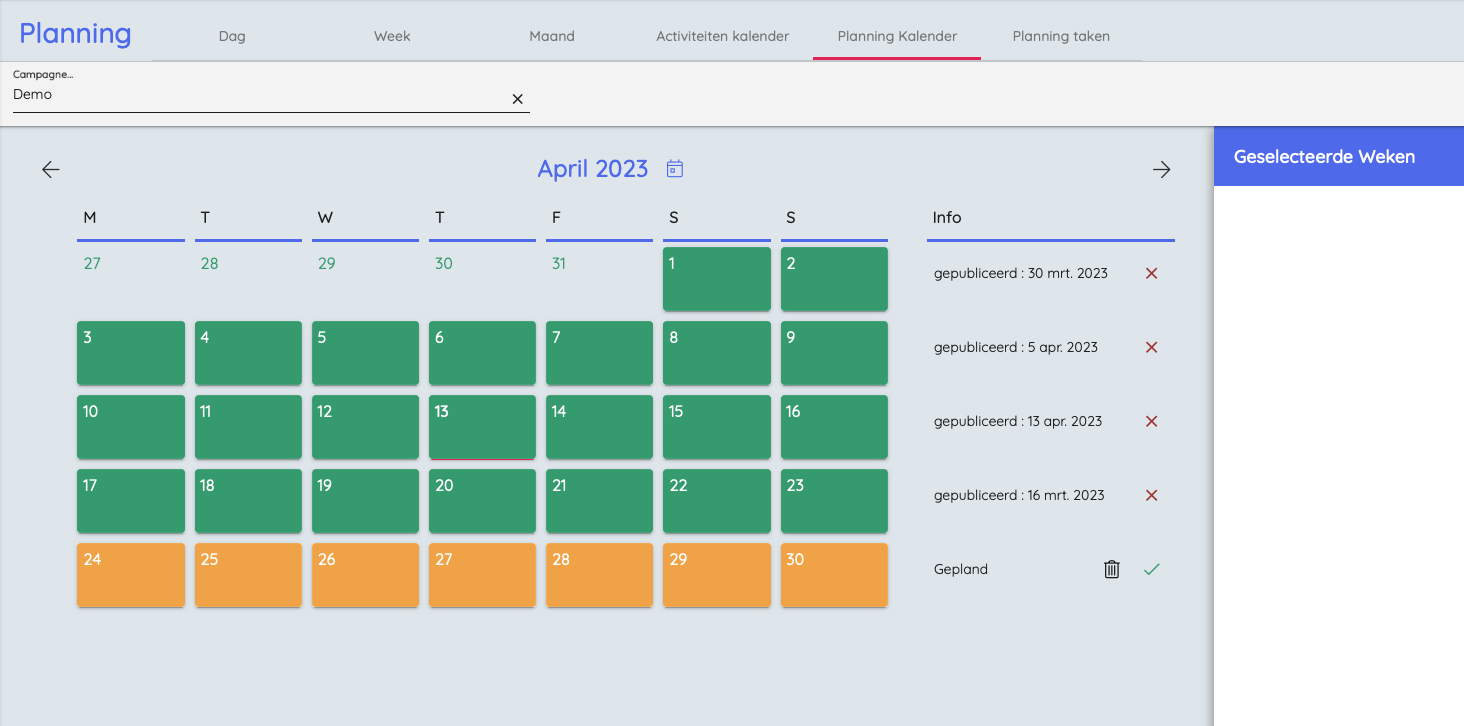Select the orange planned day 24
The width and height of the screenshot is (1464, 726).
(x=131, y=575)
